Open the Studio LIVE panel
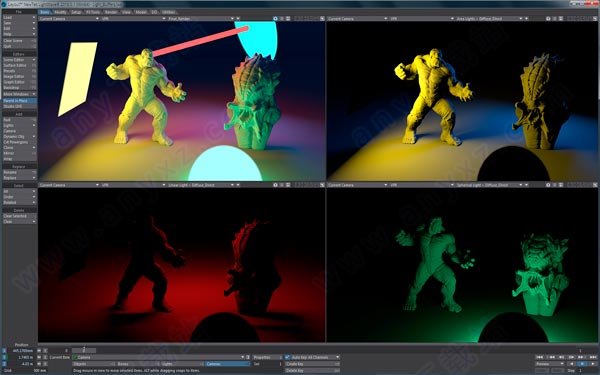The image size is (600, 375). pos(20,106)
